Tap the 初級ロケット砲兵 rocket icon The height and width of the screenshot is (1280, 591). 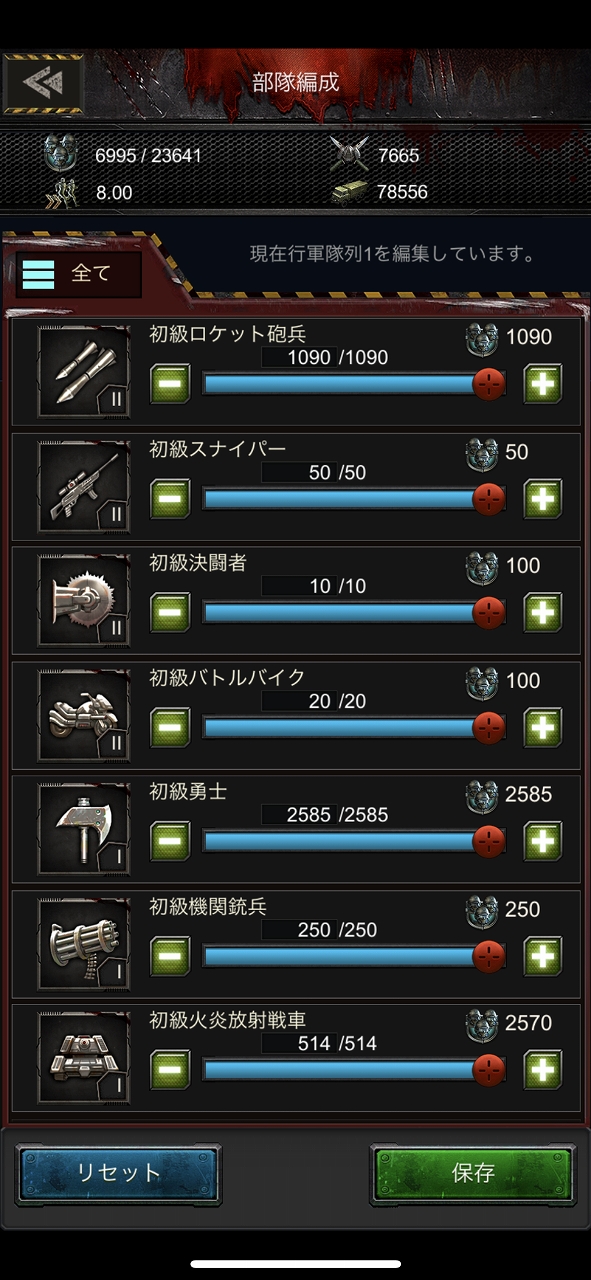point(84,370)
